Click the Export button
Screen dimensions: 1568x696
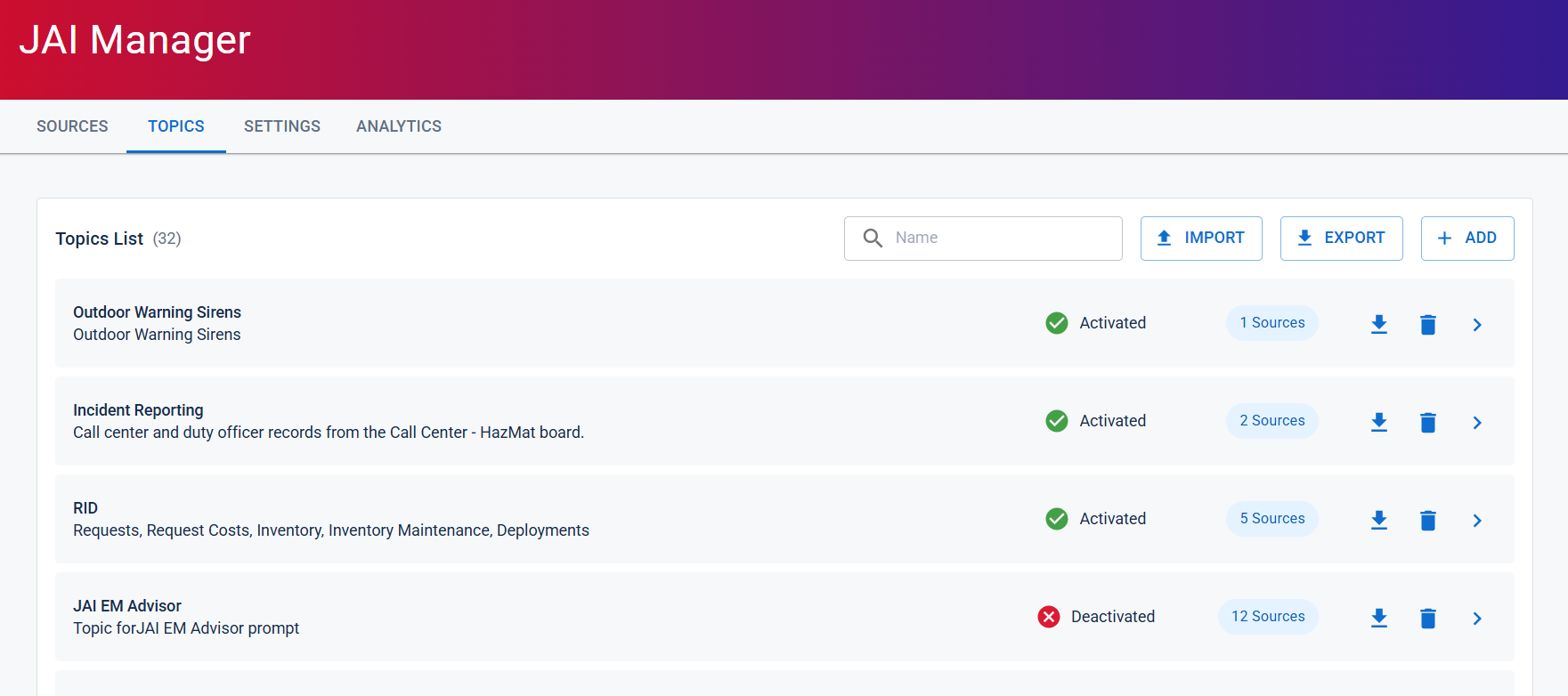pos(1342,239)
